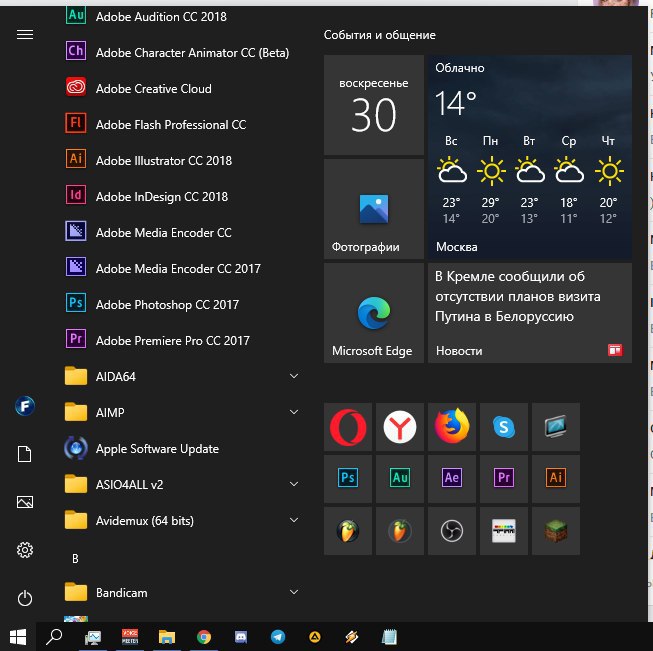Open the Opera browser tile
Screen dimensions: 653x651
(348, 427)
